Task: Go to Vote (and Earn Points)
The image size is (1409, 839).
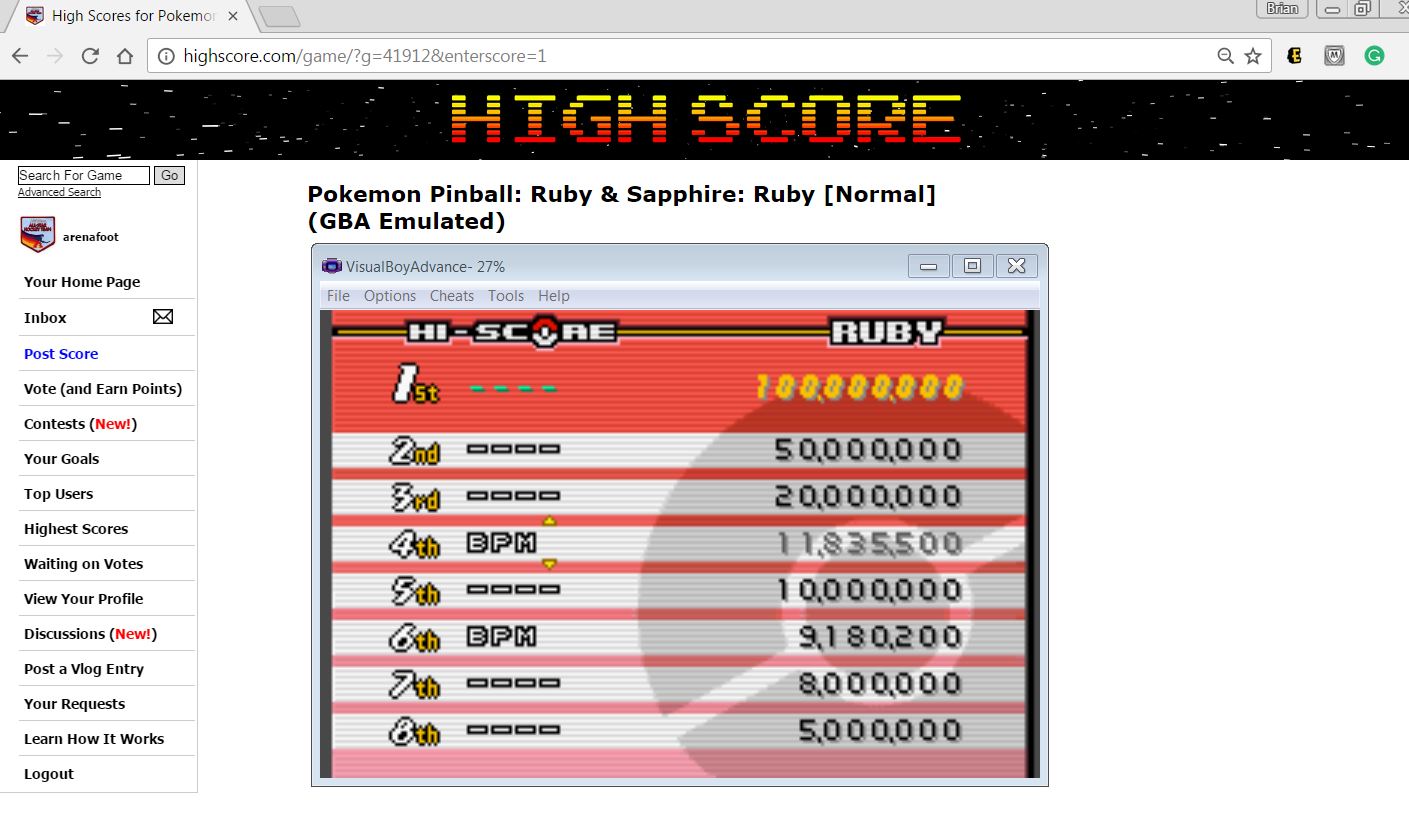Action: tap(103, 389)
